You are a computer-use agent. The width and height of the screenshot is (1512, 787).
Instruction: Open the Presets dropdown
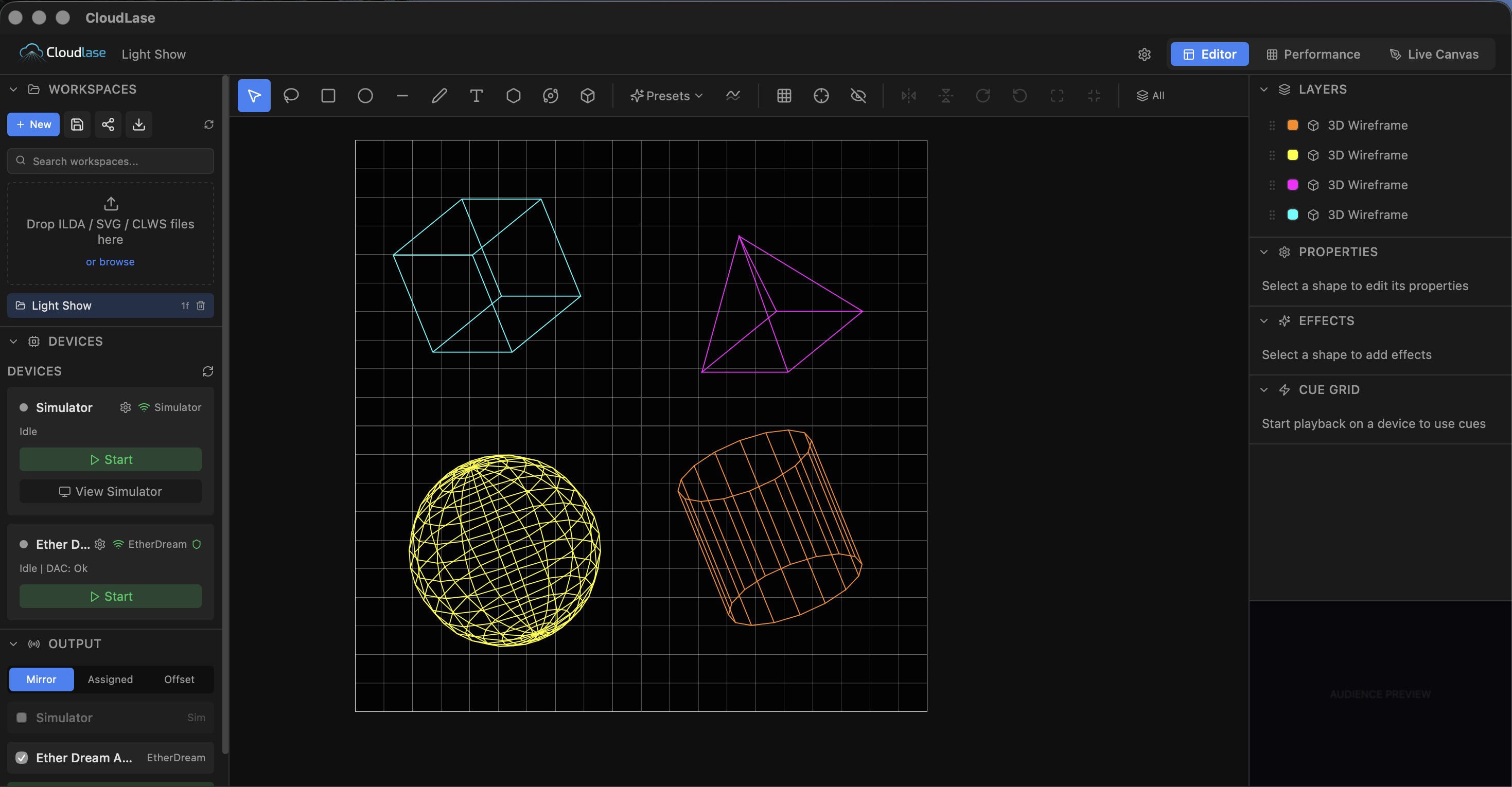(x=665, y=95)
